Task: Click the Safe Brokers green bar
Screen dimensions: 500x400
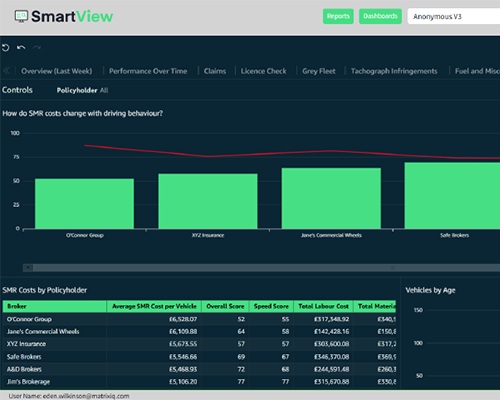Action: 452,196
